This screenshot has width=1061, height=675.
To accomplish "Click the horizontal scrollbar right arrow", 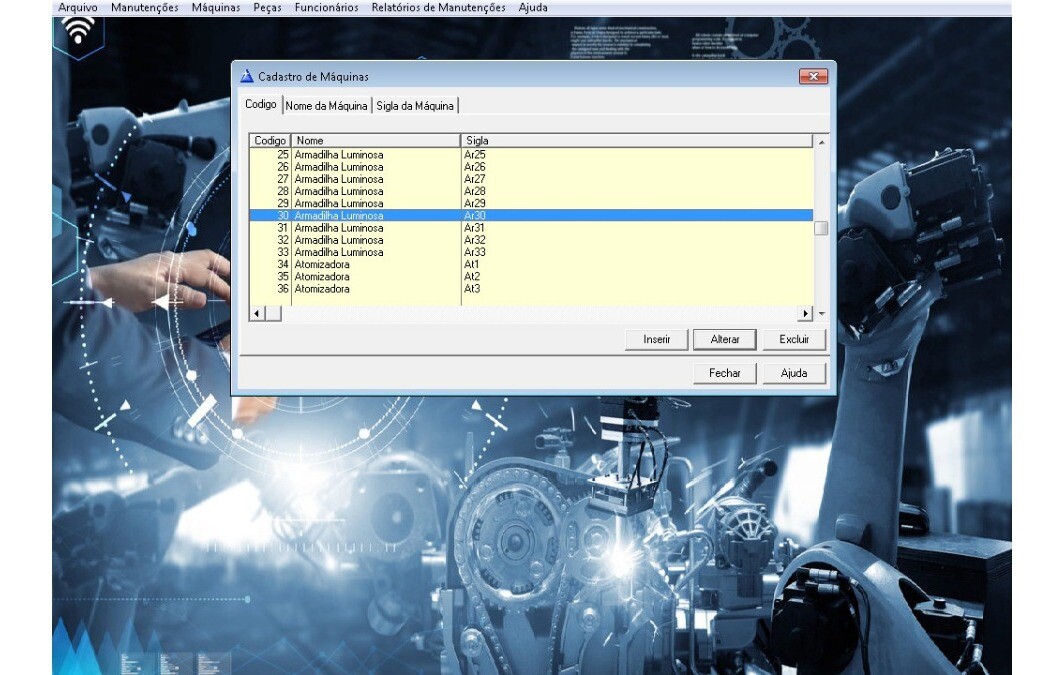I will (x=806, y=314).
